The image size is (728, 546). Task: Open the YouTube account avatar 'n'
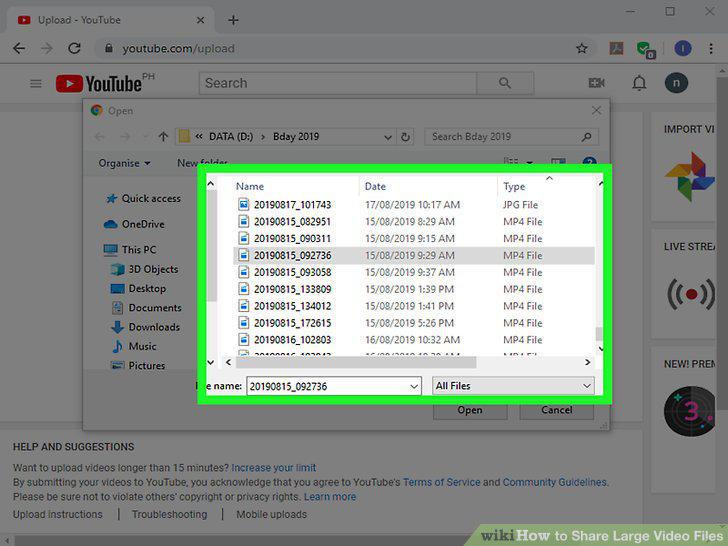tap(676, 83)
